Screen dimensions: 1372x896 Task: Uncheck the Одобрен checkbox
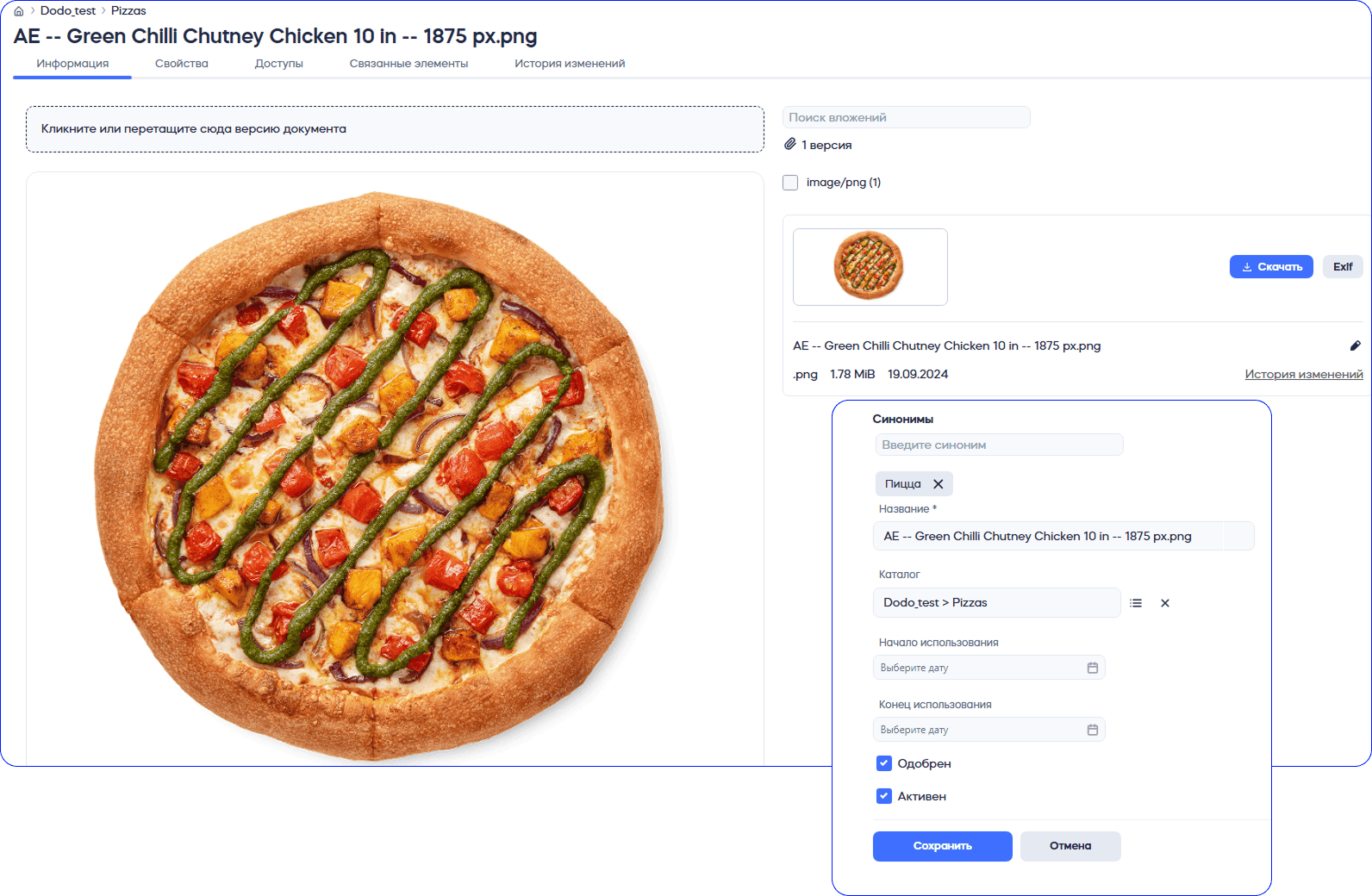[884, 763]
